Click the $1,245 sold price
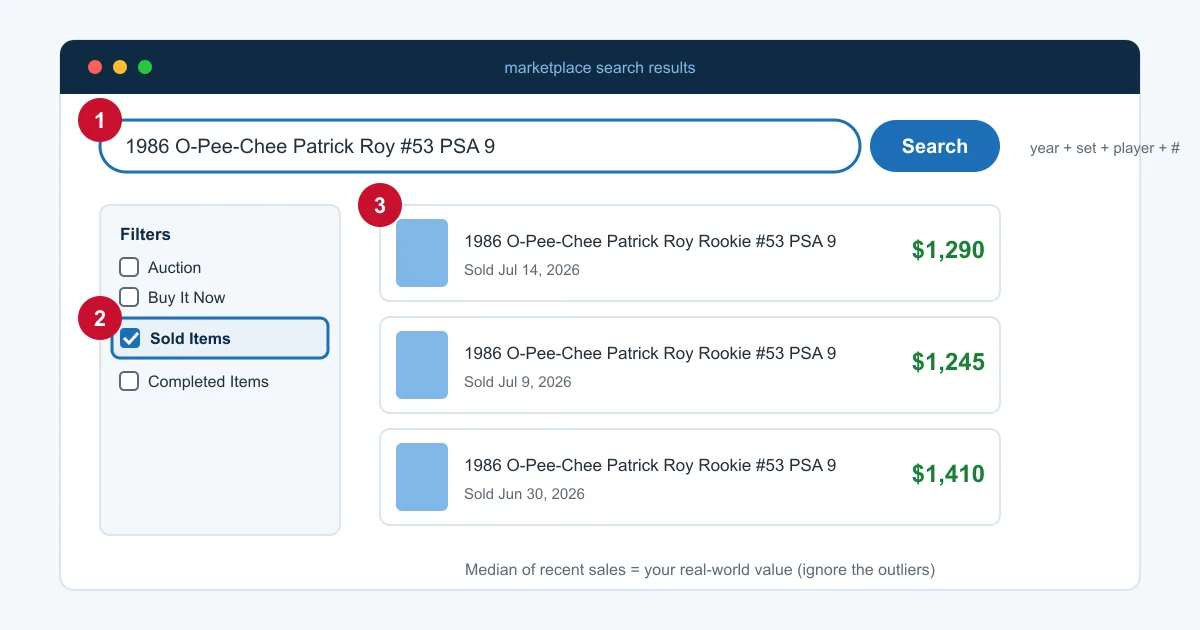This screenshot has width=1200, height=630. 948,362
